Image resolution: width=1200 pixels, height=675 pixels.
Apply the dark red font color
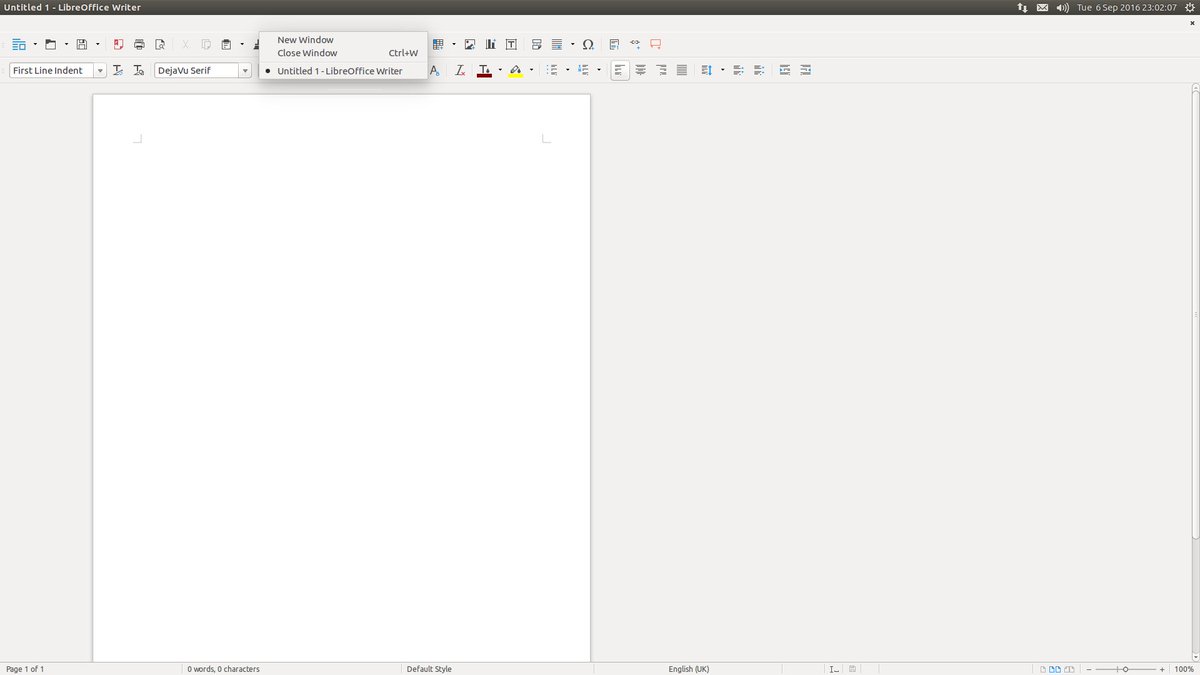[x=485, y=70]
